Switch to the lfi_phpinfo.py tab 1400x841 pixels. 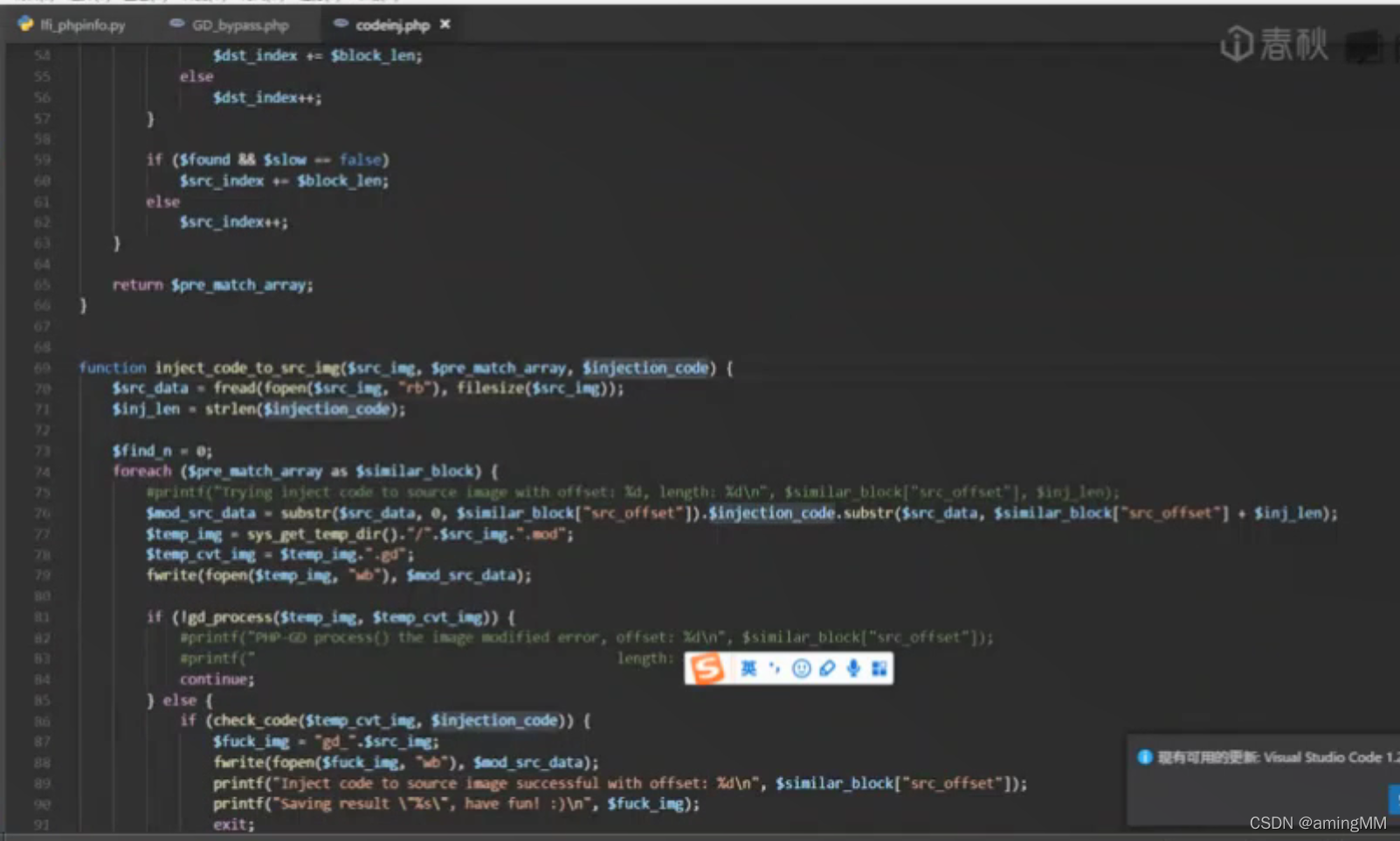[x=72, y=24]
